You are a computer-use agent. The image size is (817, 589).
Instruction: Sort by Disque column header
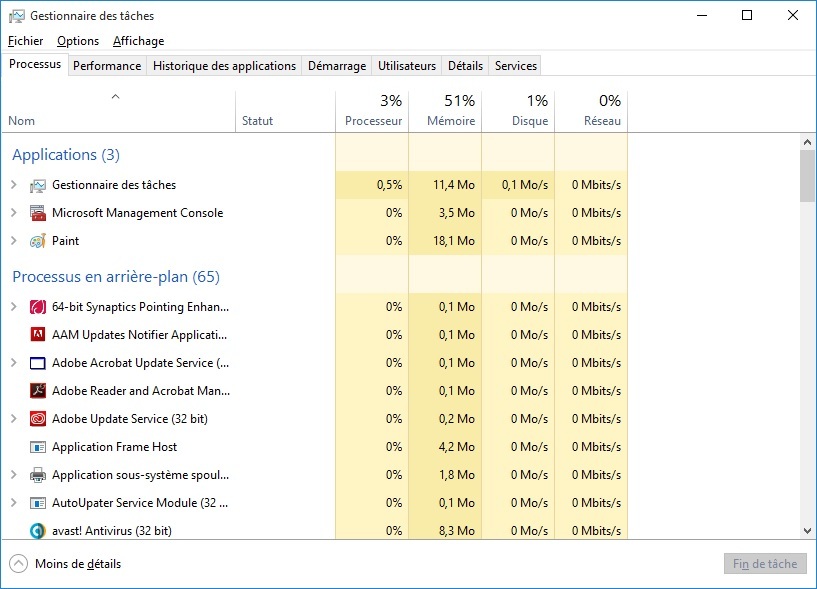click(518, 112)
